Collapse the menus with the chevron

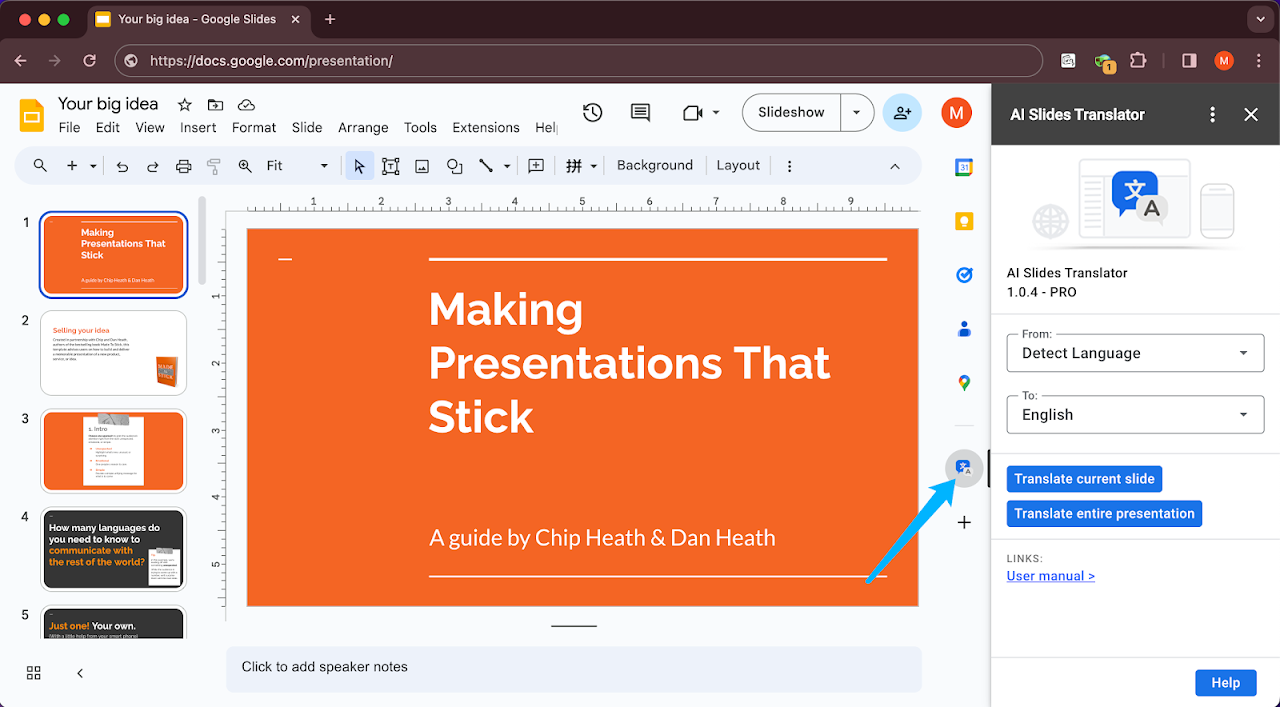click(x=895, y=166)
